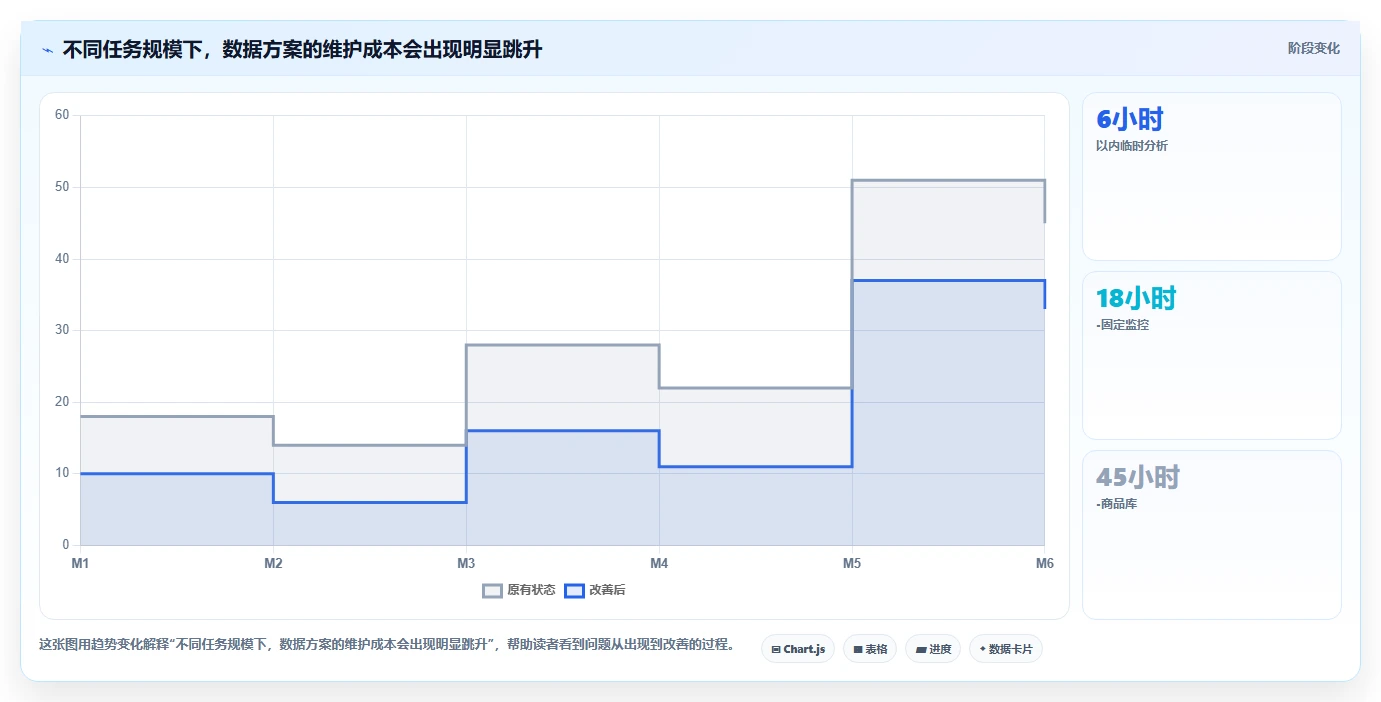The image size is (1381, 702).
Task: Click the 表格 tag chip
Action: tap(870, 649)
